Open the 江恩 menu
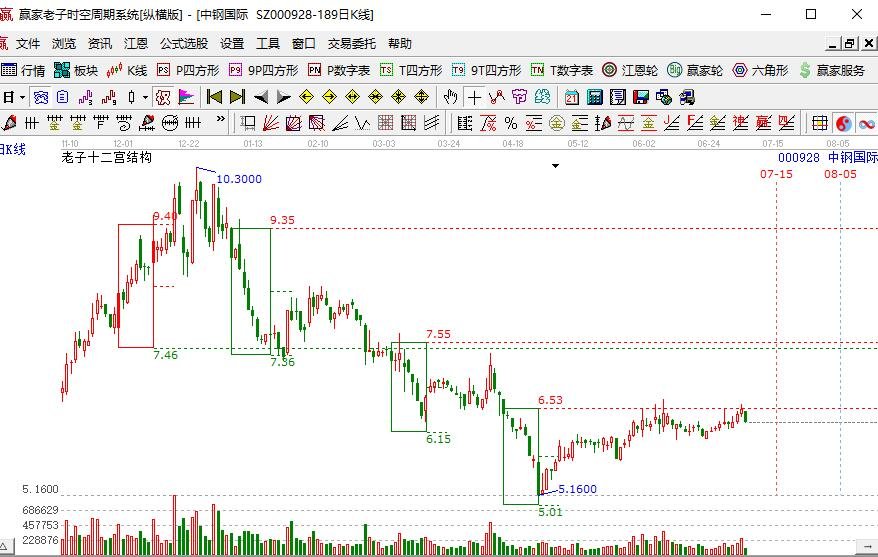Viewport: 878px width, 557px height. click(136, 44)
